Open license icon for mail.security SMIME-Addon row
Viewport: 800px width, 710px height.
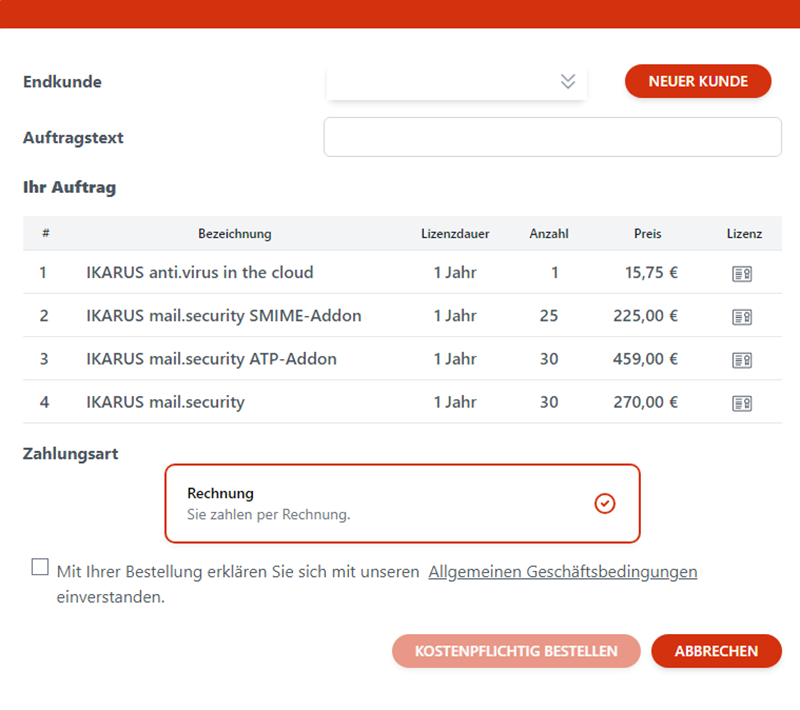coord(742,317)
